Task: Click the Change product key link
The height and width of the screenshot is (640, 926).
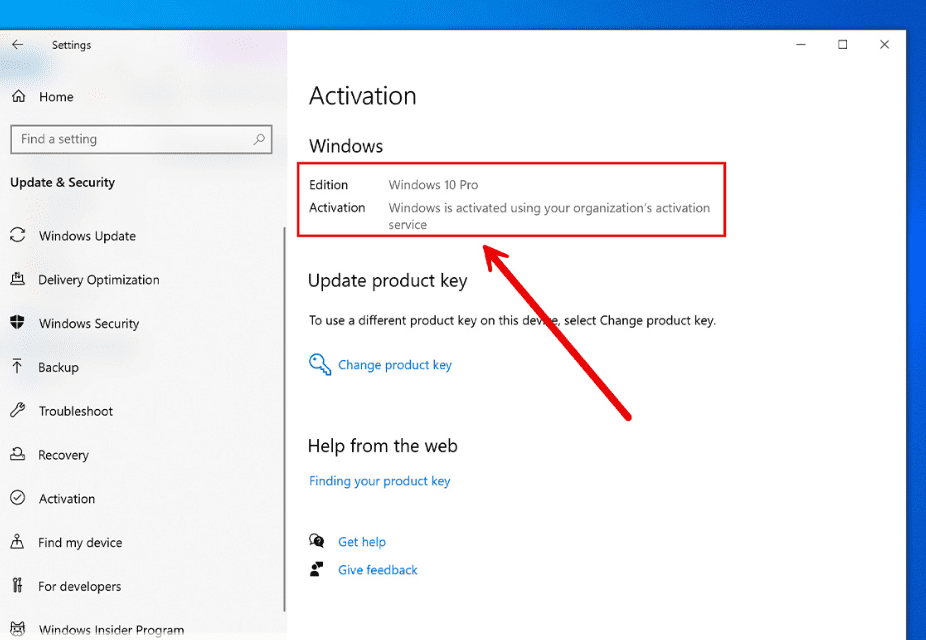Action: (x=395, y=365)
